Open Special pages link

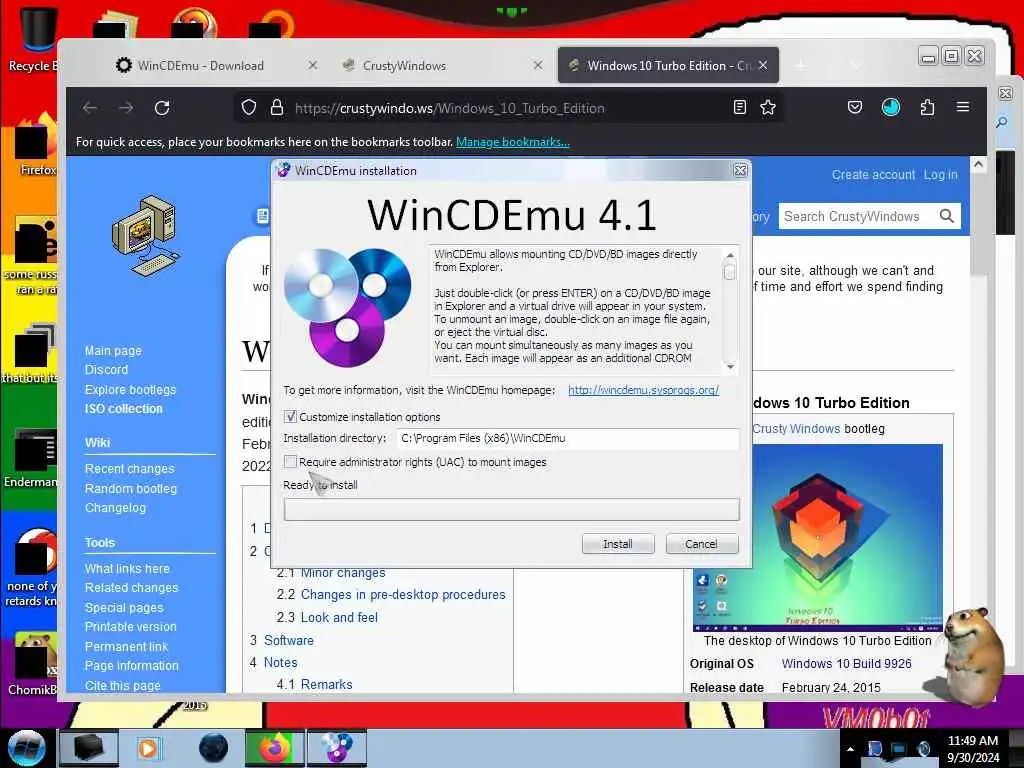coord(124,607)
